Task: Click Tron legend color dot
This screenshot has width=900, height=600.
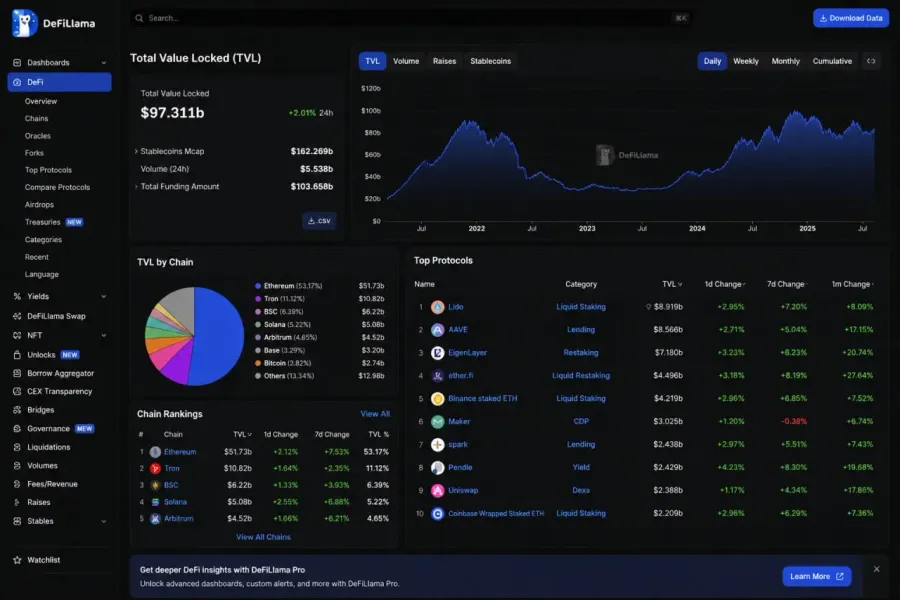Action: [258, 299]
